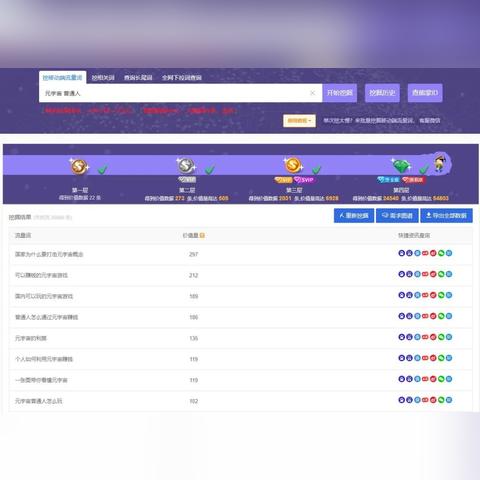Click keyword 一张图带你看懂元宇宙
Image resolution: width=480 pixels, height=480 pixels.
click(41, 380)
